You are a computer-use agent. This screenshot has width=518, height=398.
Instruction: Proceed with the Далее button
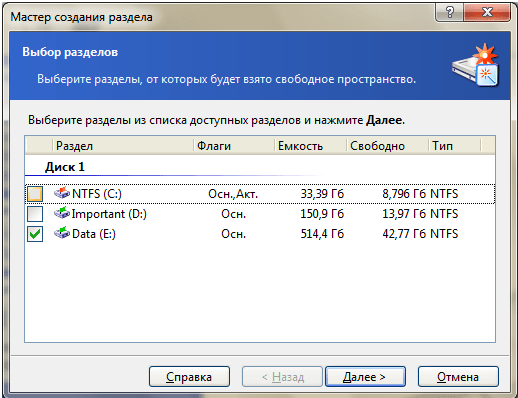(x=365, y=377)
